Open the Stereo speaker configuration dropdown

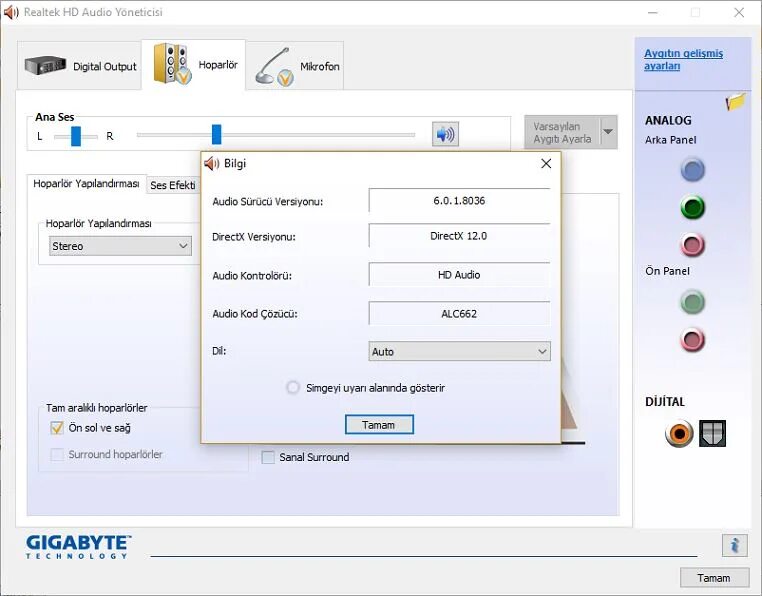point(120,246)
